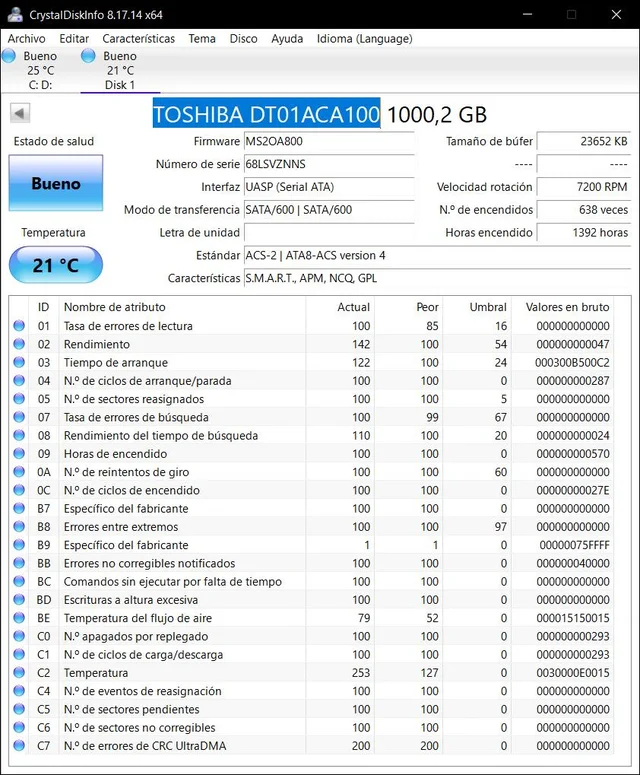Click status icon for Tasa de errores de búsqueda

pyautogui.click(x=19, y=417)
